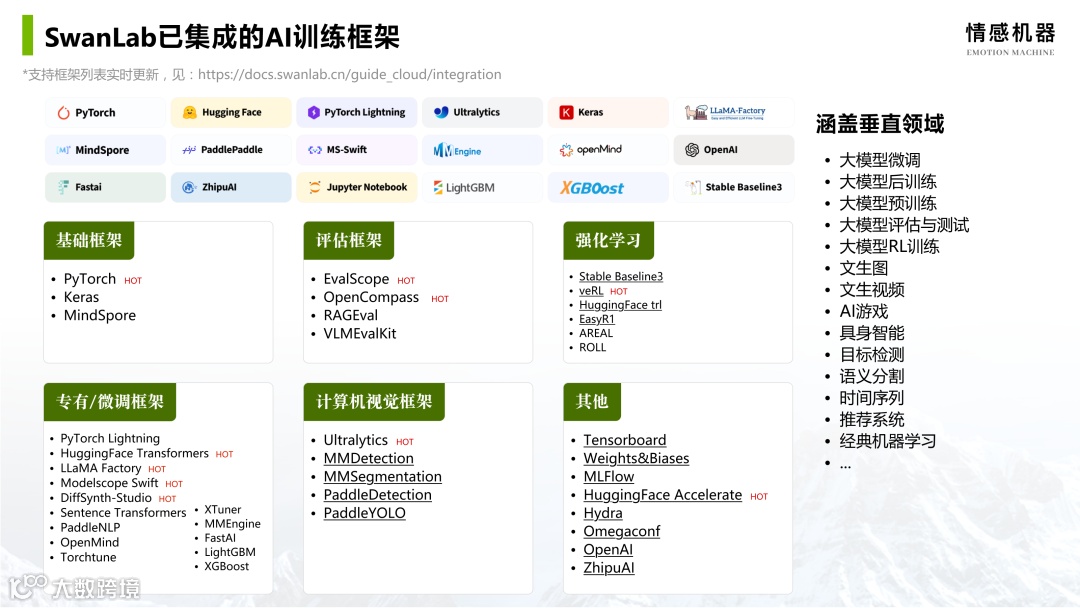Click the ZhipuAI round logo
This screenshot has width=1080, height=608.
[189, 187]
